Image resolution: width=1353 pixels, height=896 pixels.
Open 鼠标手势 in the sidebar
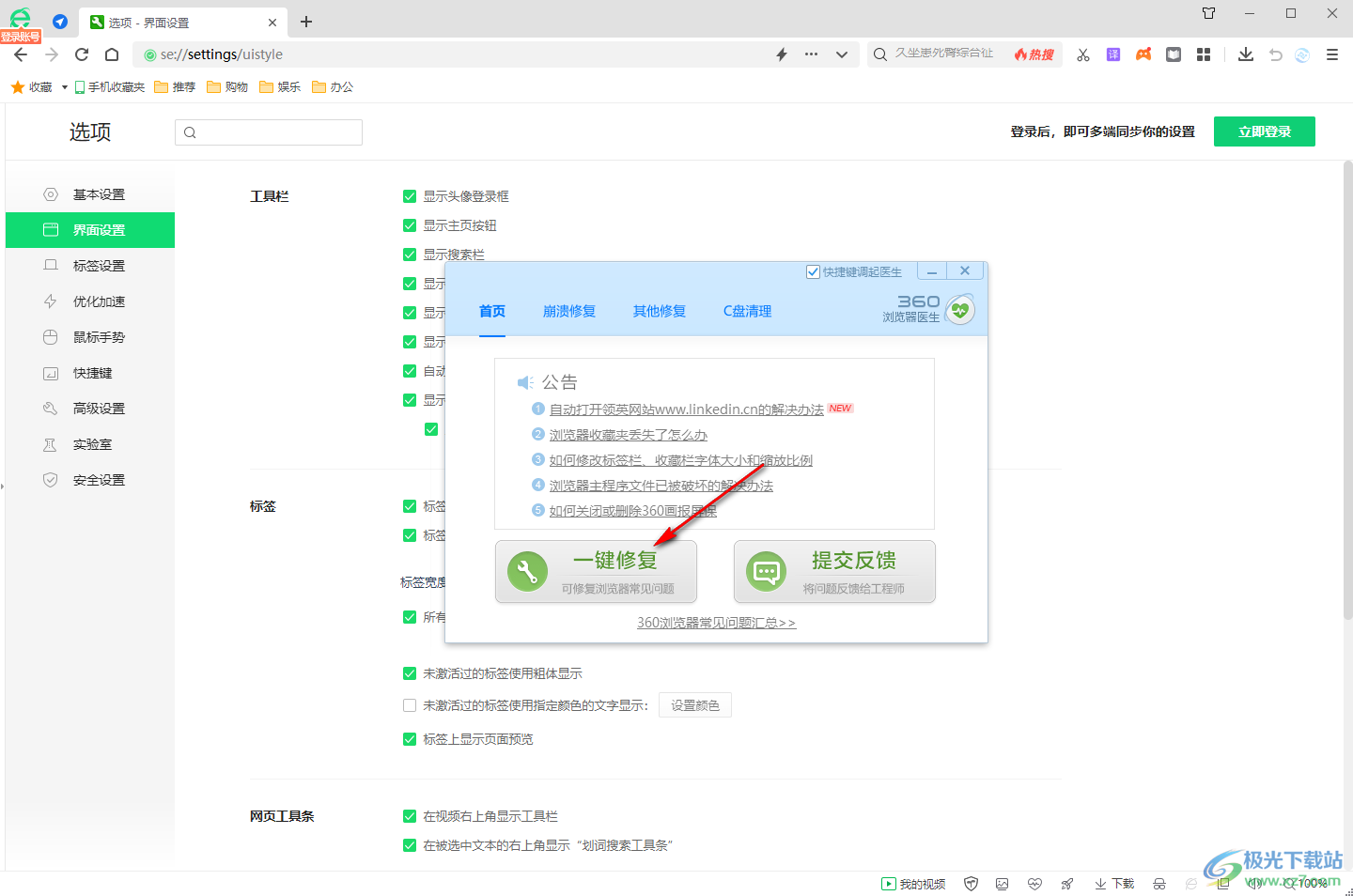click(x=90, y=337)
